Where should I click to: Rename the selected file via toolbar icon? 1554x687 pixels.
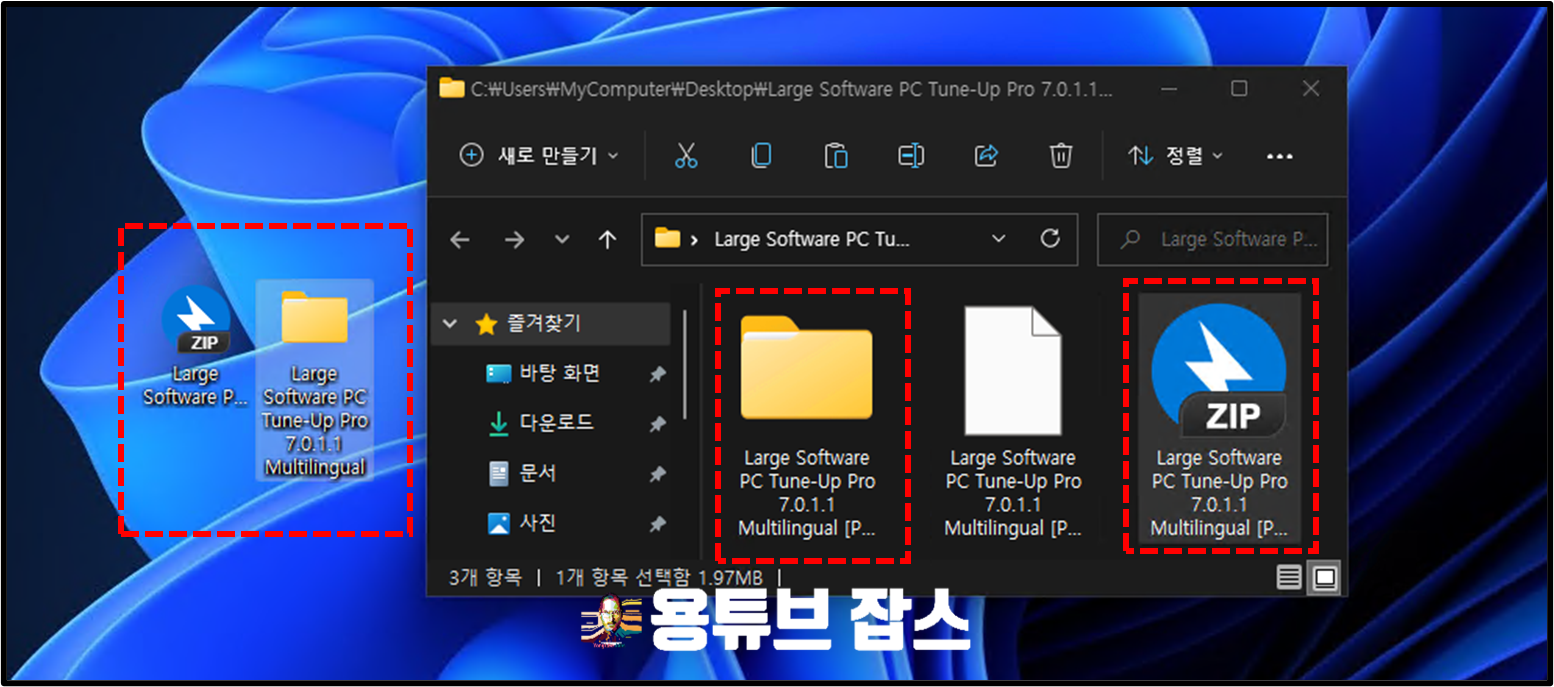(911, 156)
